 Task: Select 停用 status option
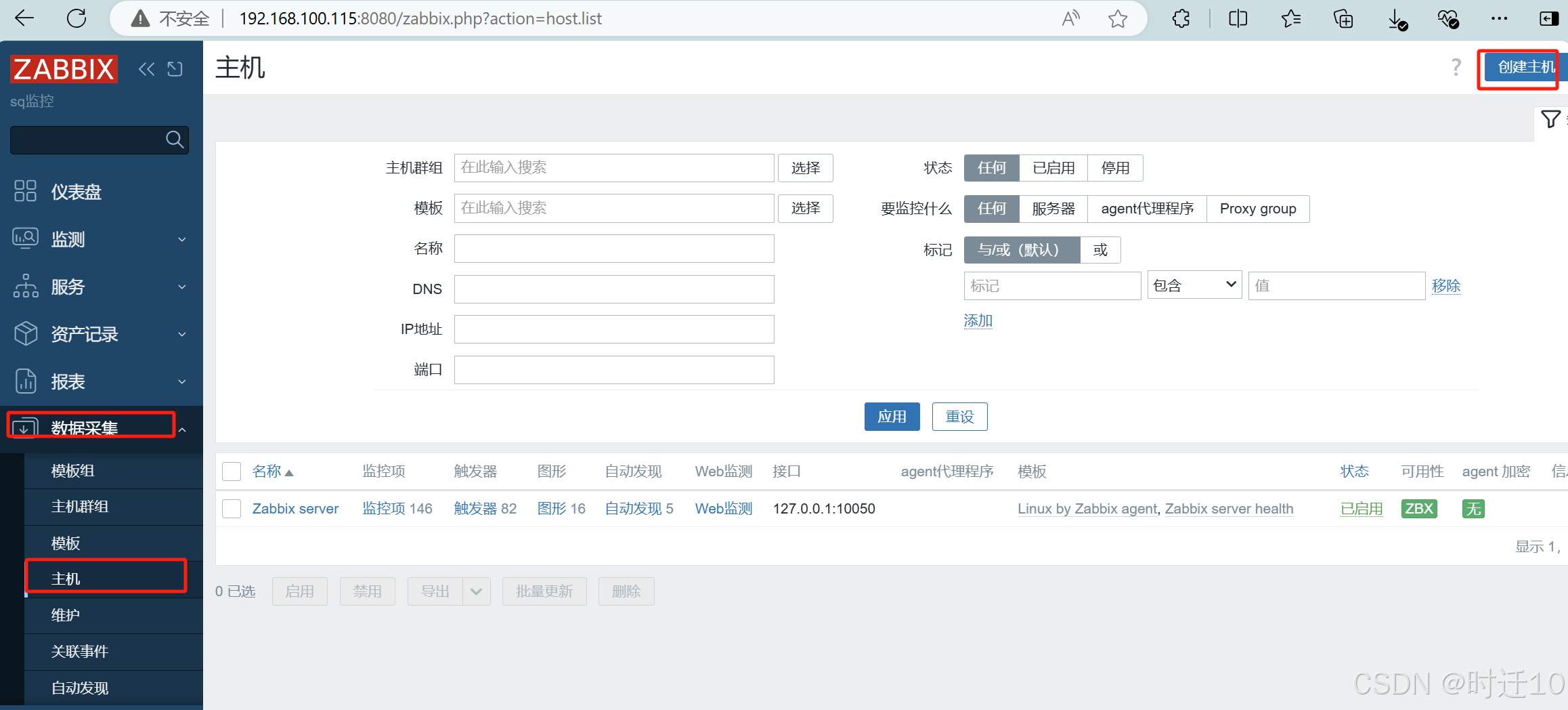coord(1115,168)
